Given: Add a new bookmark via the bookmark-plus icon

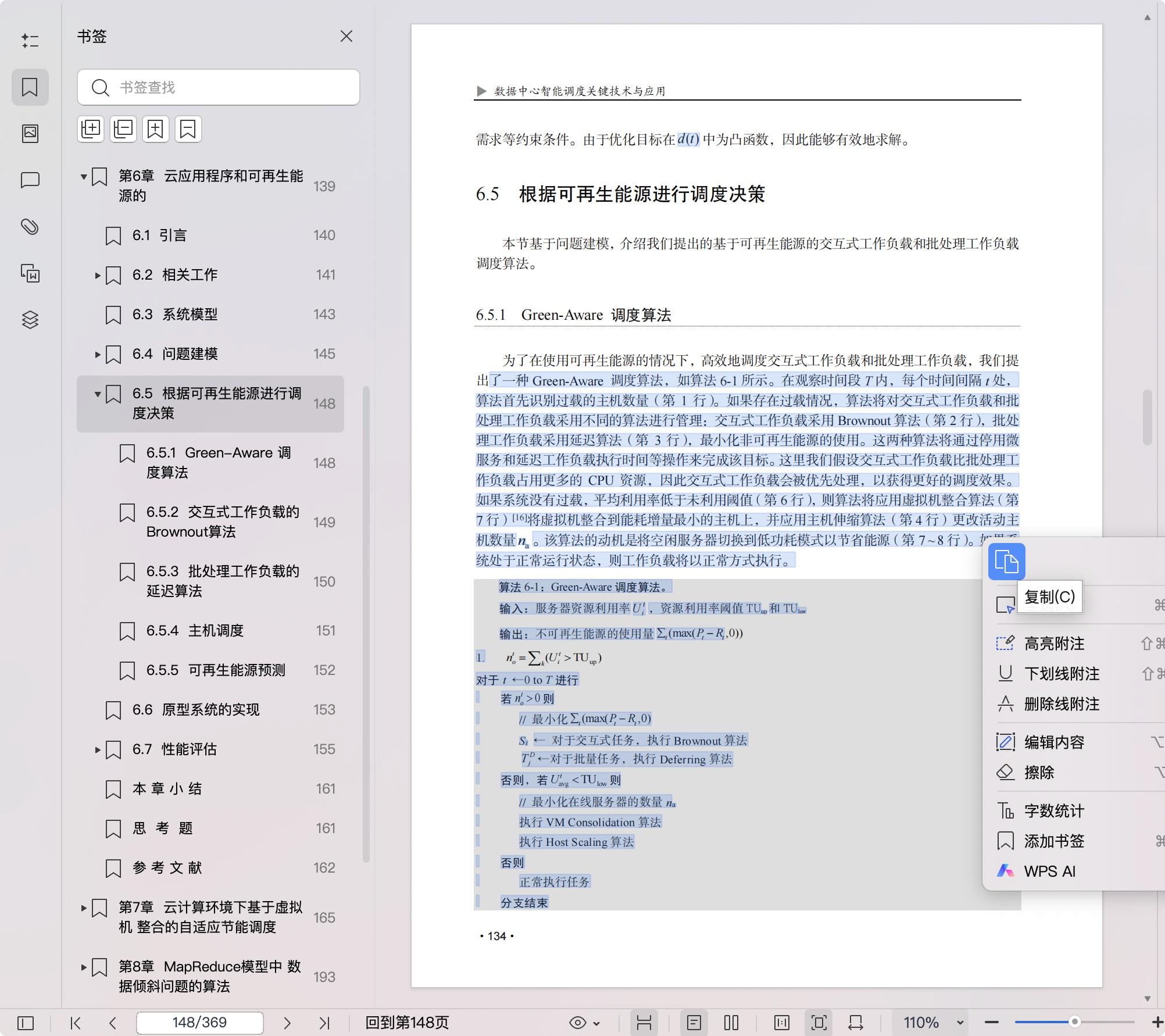Looking at the screenshot, I should tap(155, 128).
